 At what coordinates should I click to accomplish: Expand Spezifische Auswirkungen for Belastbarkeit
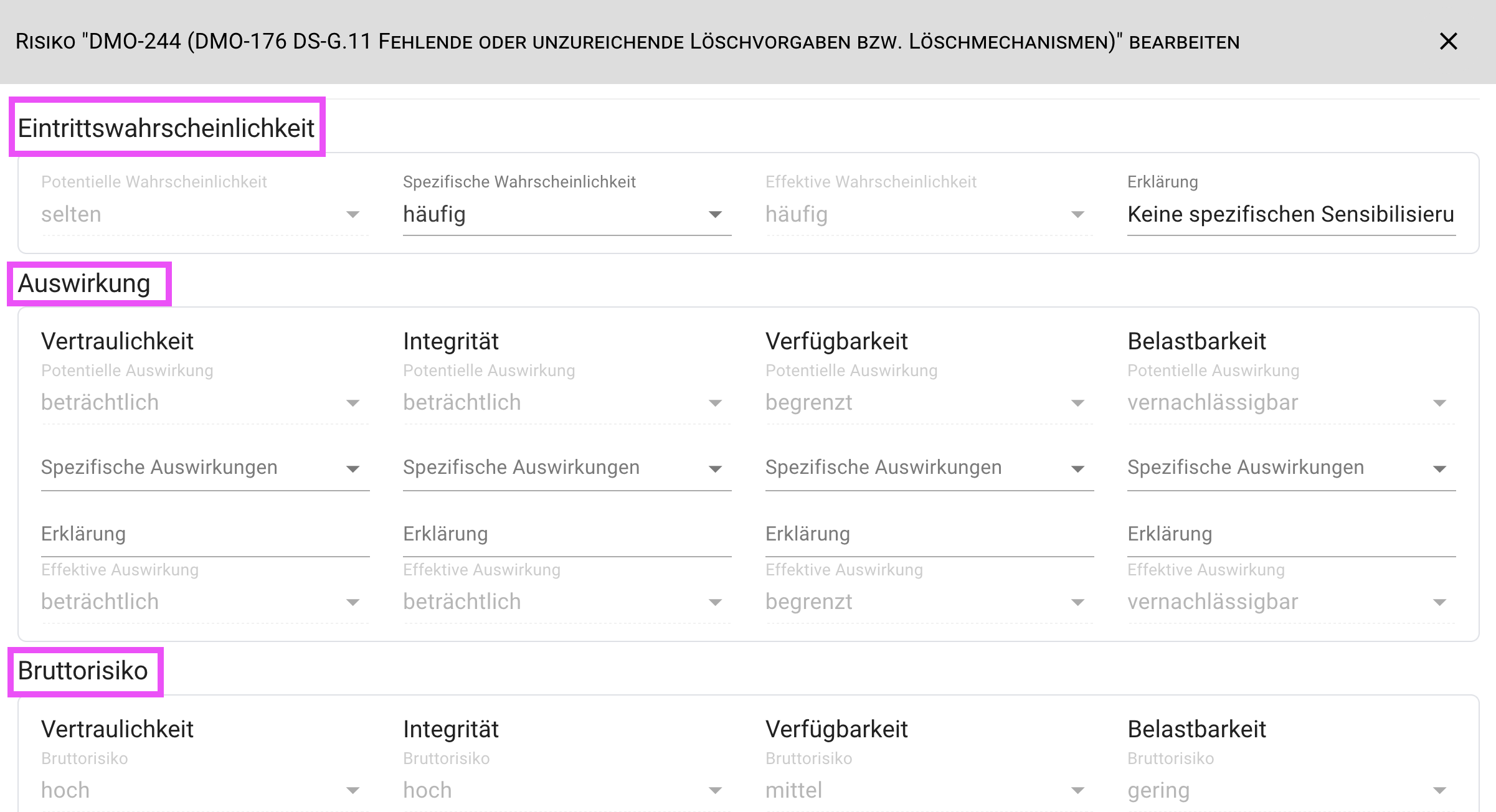pos(1290,468)
